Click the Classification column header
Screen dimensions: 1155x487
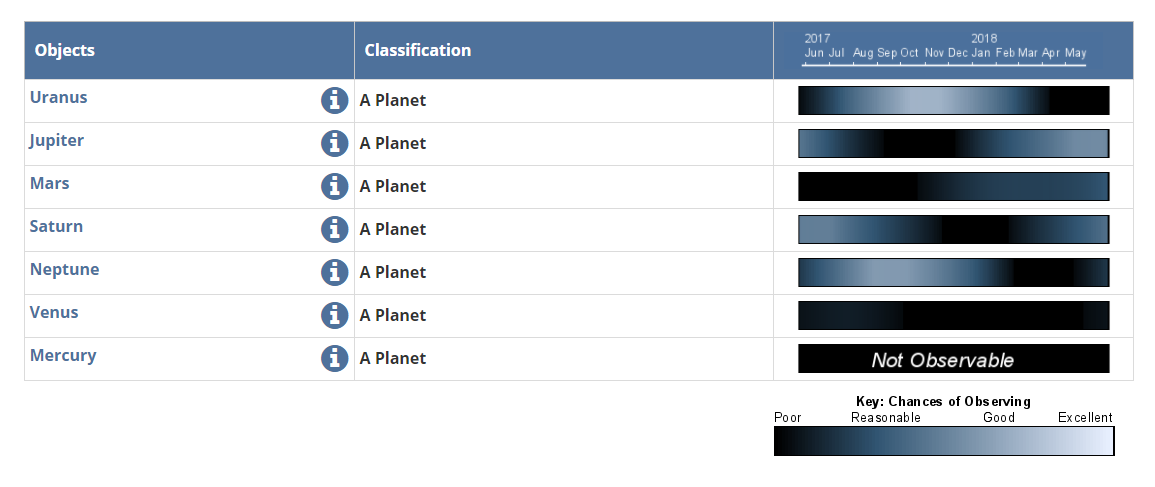(x=418, y=50)
